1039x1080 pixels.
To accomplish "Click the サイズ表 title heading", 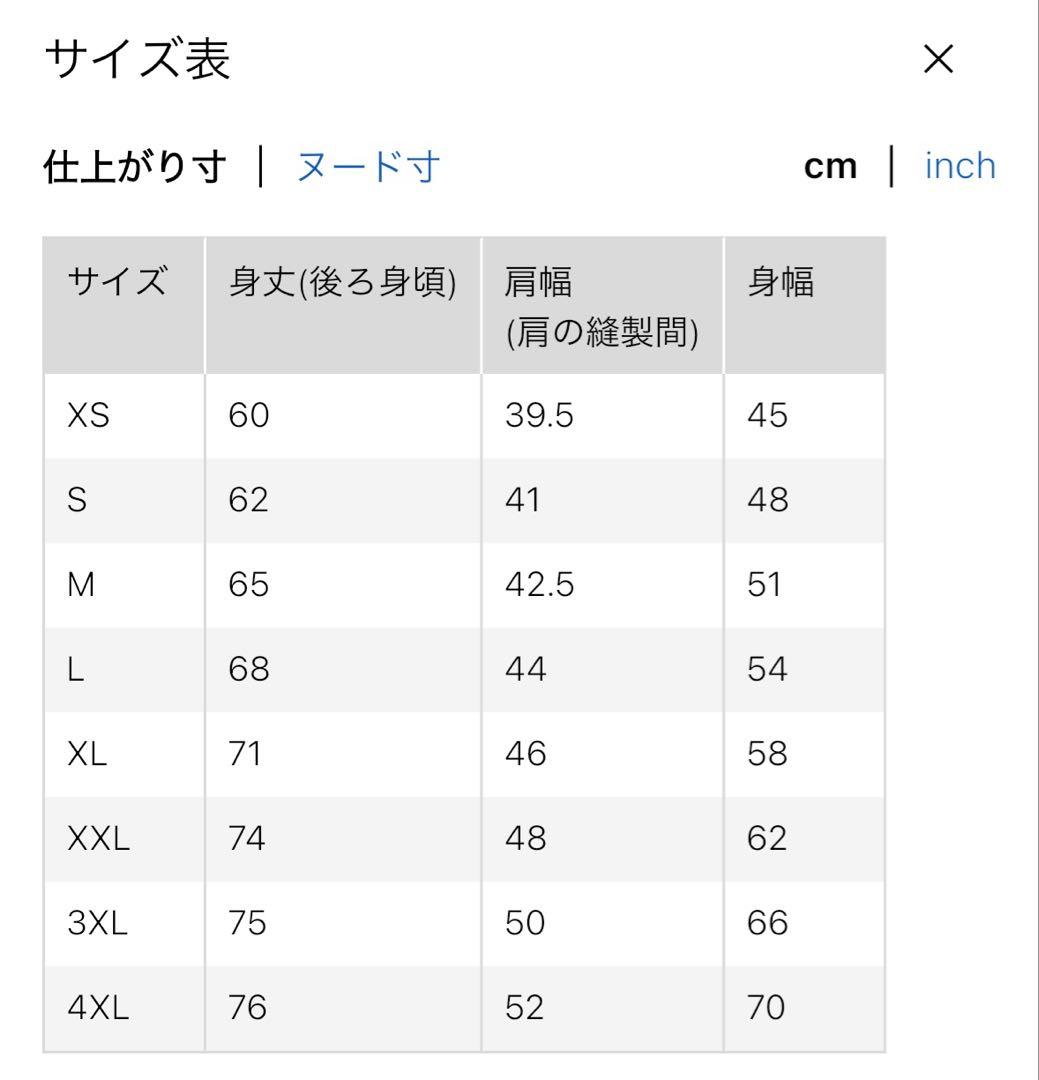I will click(x=137, y=61).
